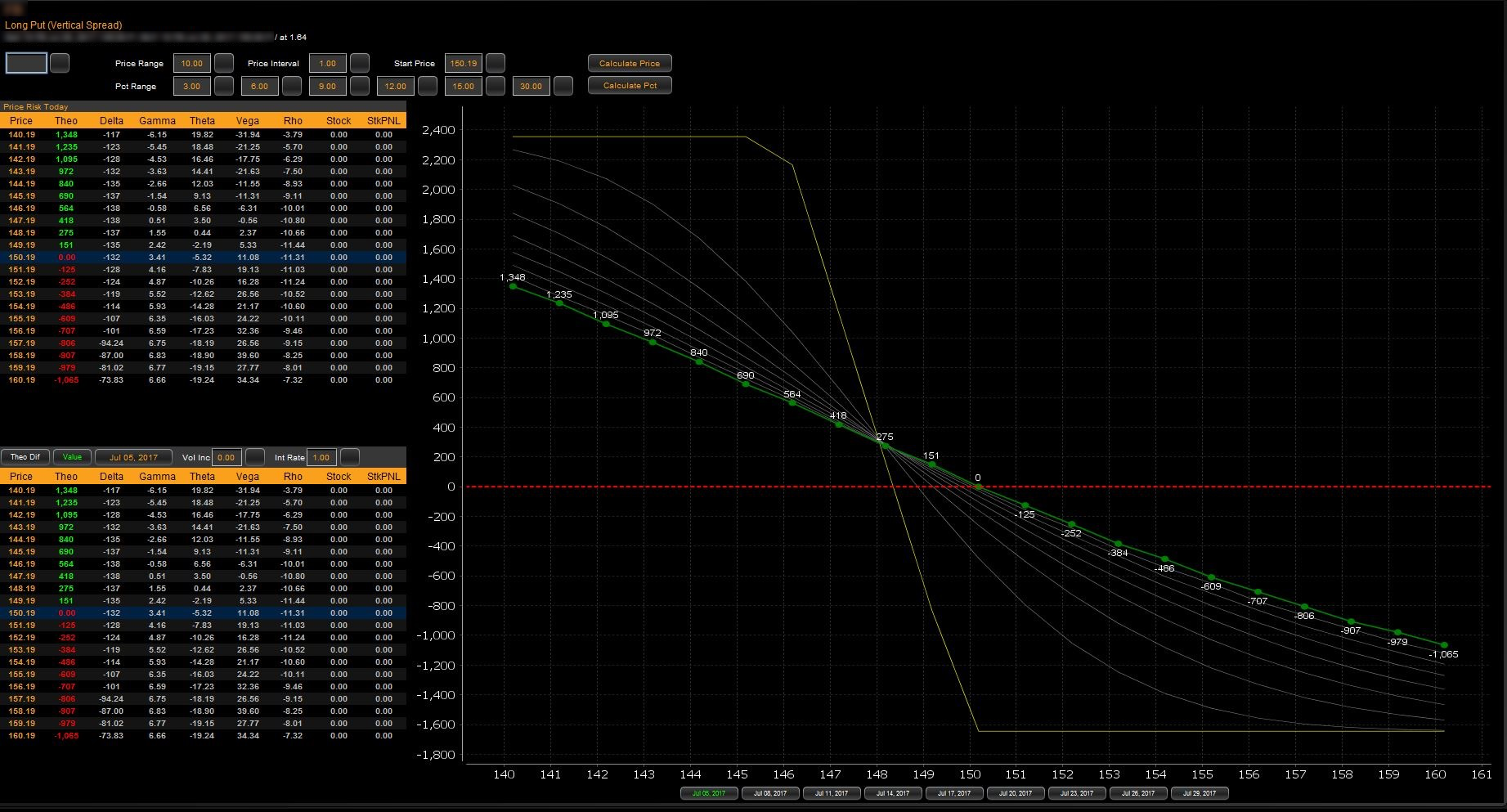This screenshot has height=812, width=1507.
Task: Click the Calculate Pct button
Action: pyautogui.click(x=630, y=85)
